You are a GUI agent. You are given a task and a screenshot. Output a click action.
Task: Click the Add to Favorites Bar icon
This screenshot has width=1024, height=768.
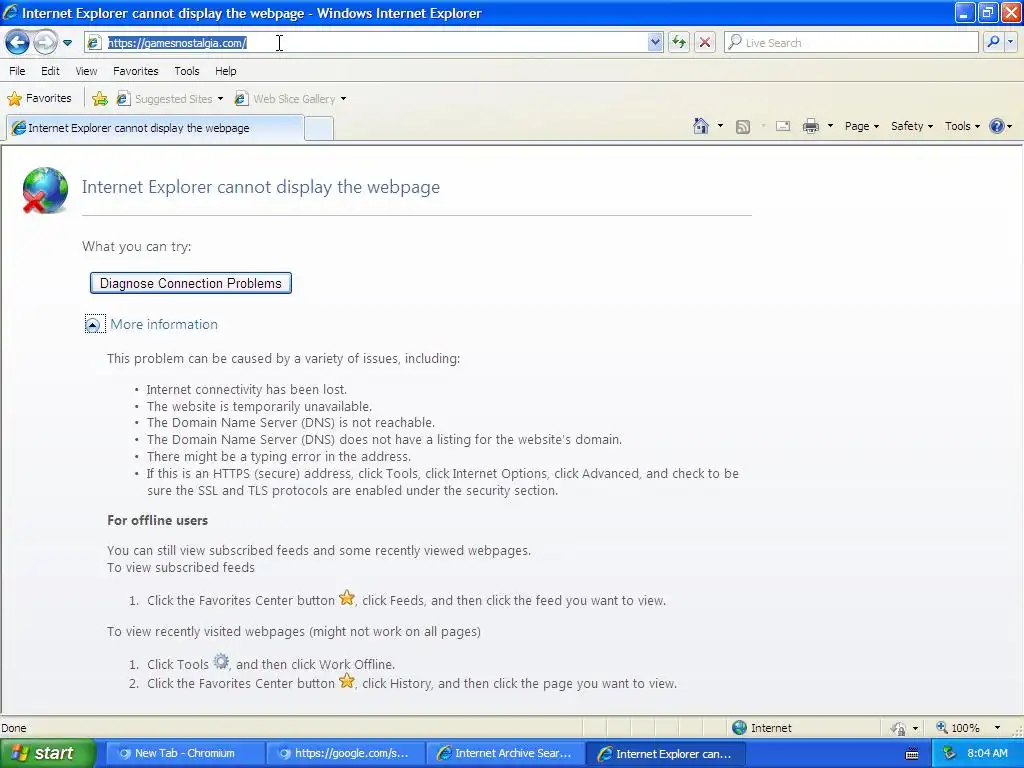coord(100,99)
